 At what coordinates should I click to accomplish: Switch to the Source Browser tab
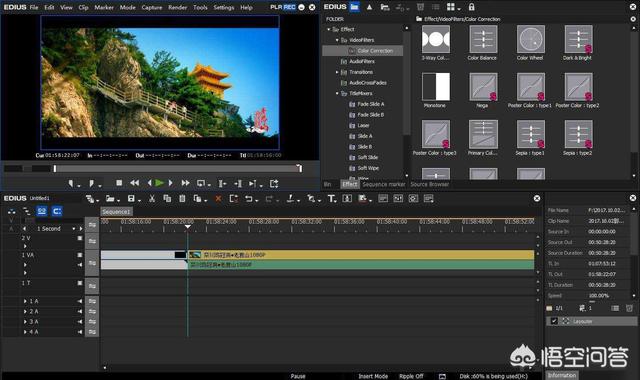click(429, 184)
